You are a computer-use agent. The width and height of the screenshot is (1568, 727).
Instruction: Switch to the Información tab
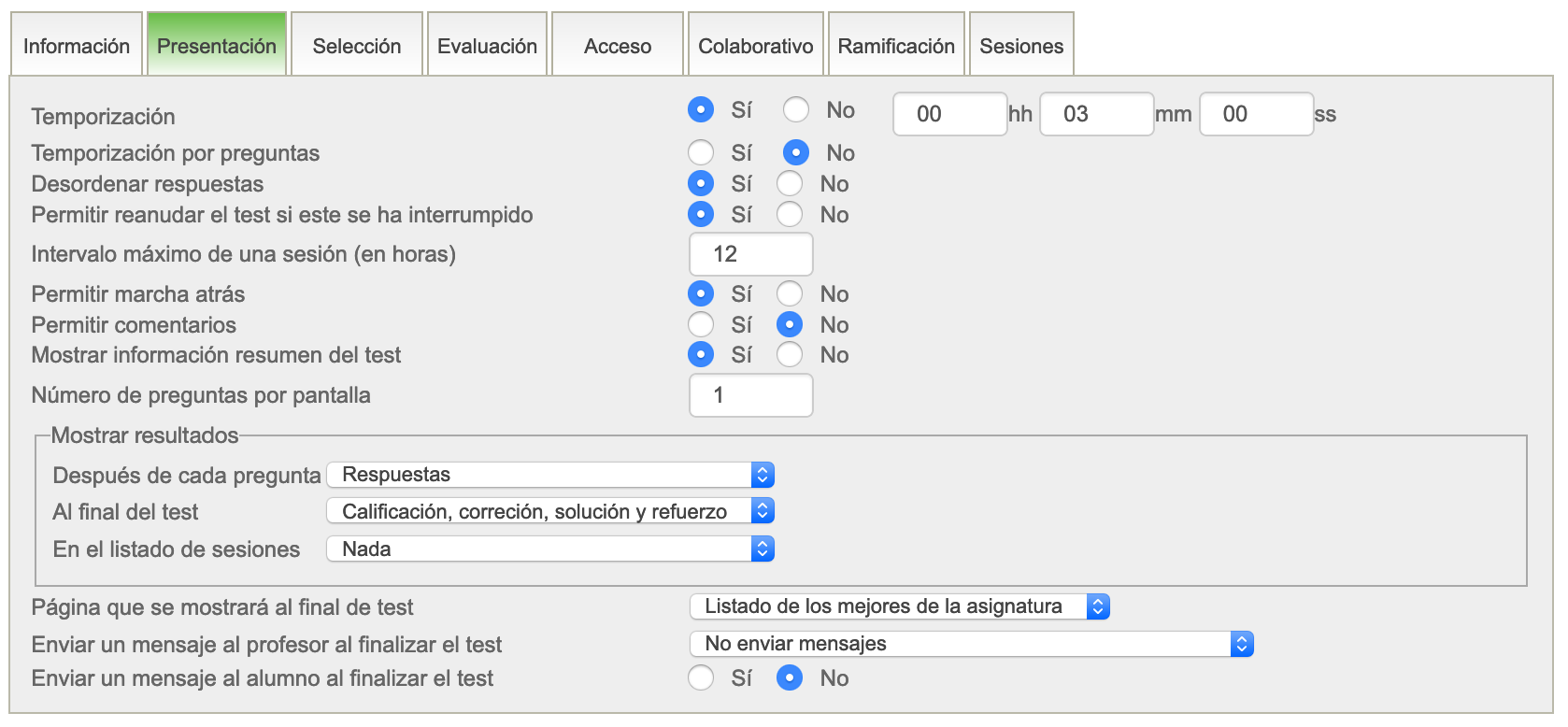click(77, 46)
